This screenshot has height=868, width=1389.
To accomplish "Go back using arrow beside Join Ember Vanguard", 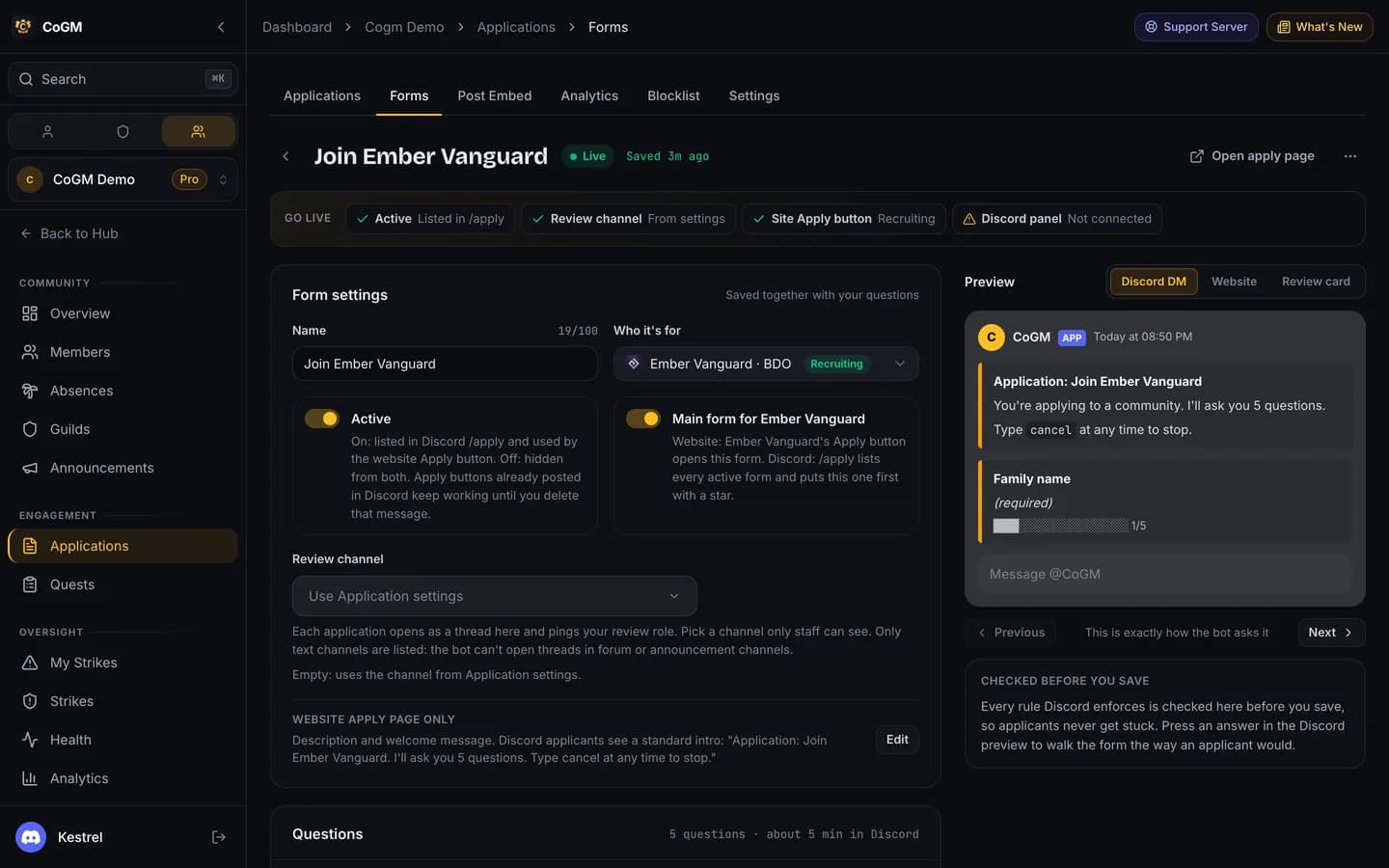I will (286, 156).
